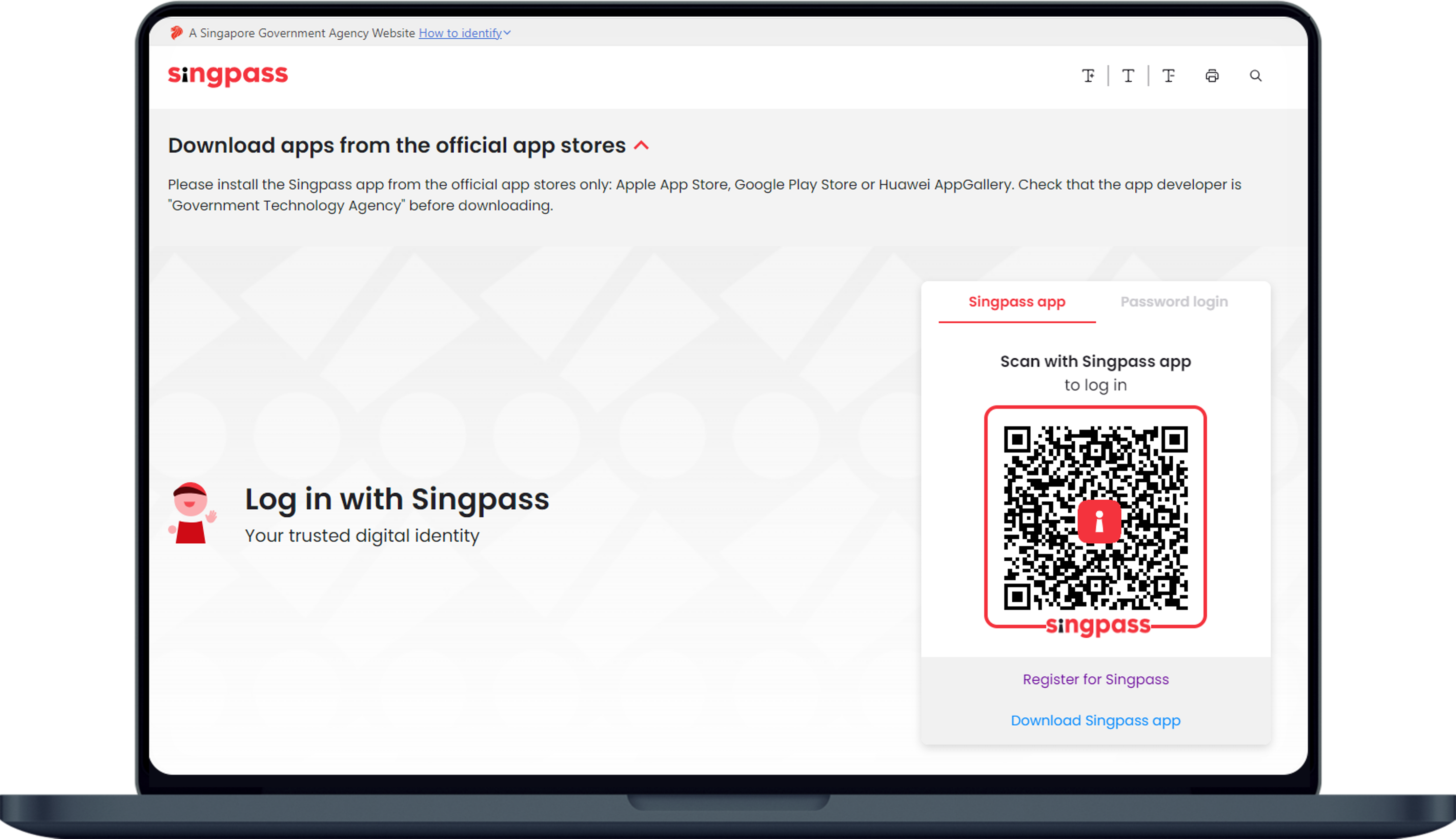Click Download apps from official stores heading
The width and height of the screenshot is (1456, 839).
click(x=396, y=146)
